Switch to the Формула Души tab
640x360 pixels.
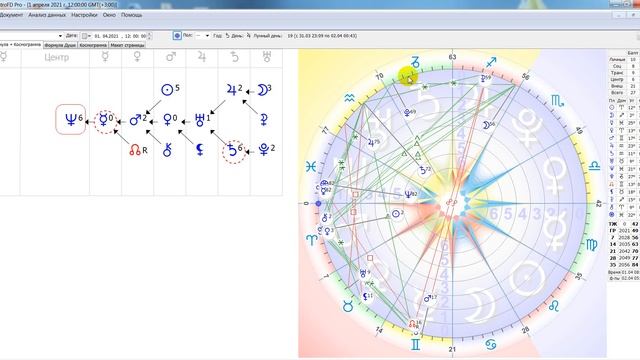(x=60, y=45)
